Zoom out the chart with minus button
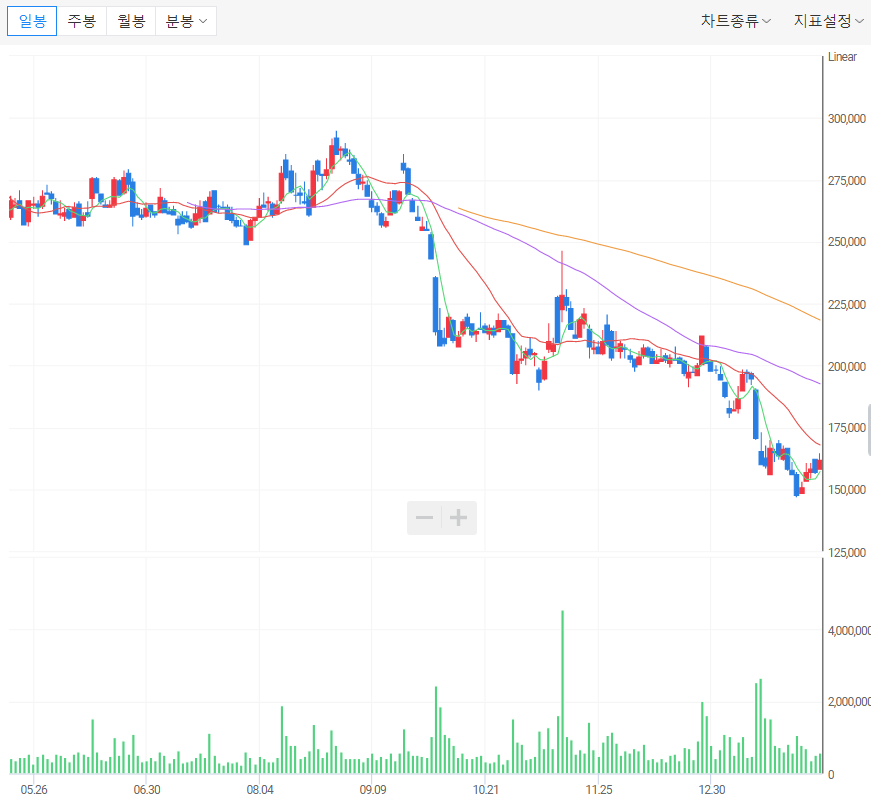 [424, 518]
